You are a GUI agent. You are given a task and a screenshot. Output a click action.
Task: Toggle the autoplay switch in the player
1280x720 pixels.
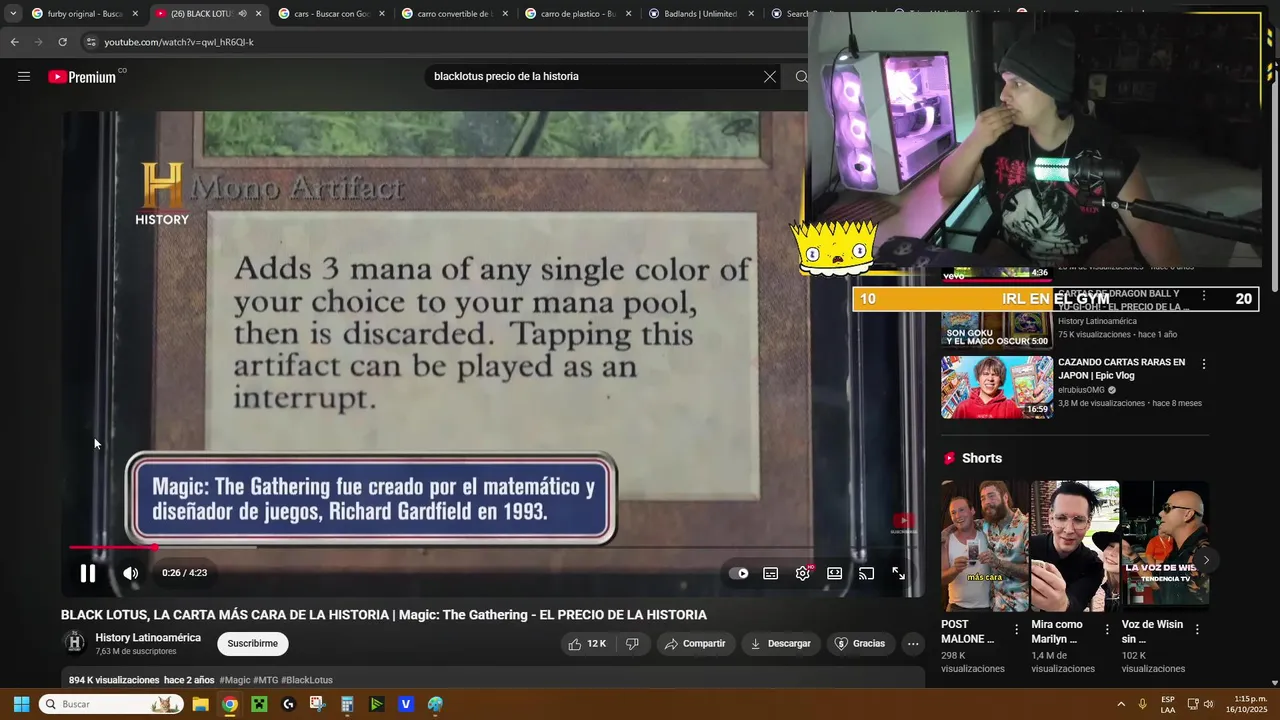(738, 573)
